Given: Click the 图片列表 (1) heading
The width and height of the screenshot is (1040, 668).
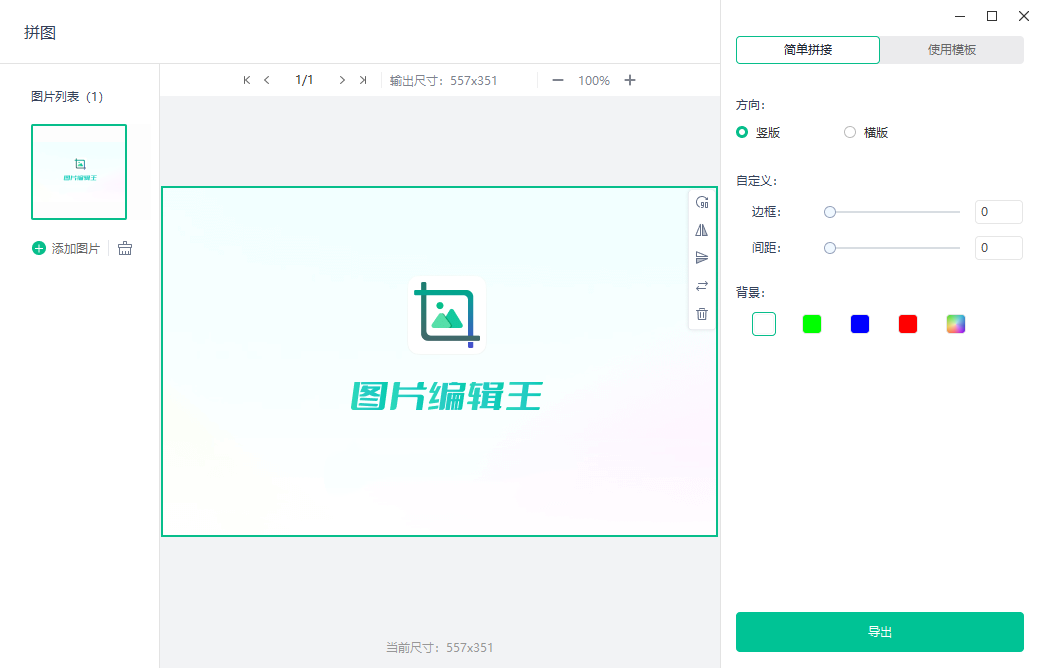Looking at the screenshot, I should 67,97.
